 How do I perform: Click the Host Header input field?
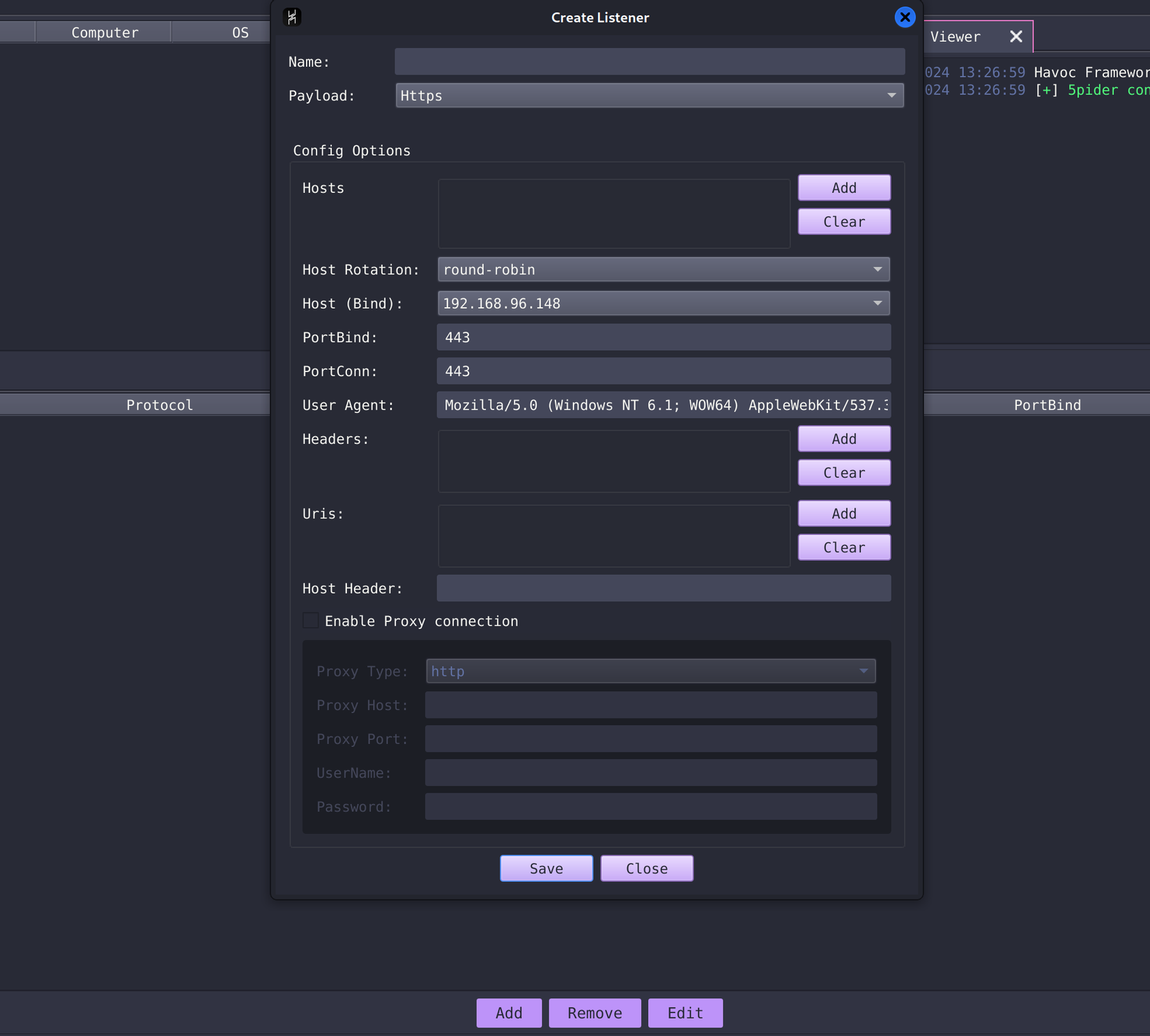(663, 589)
